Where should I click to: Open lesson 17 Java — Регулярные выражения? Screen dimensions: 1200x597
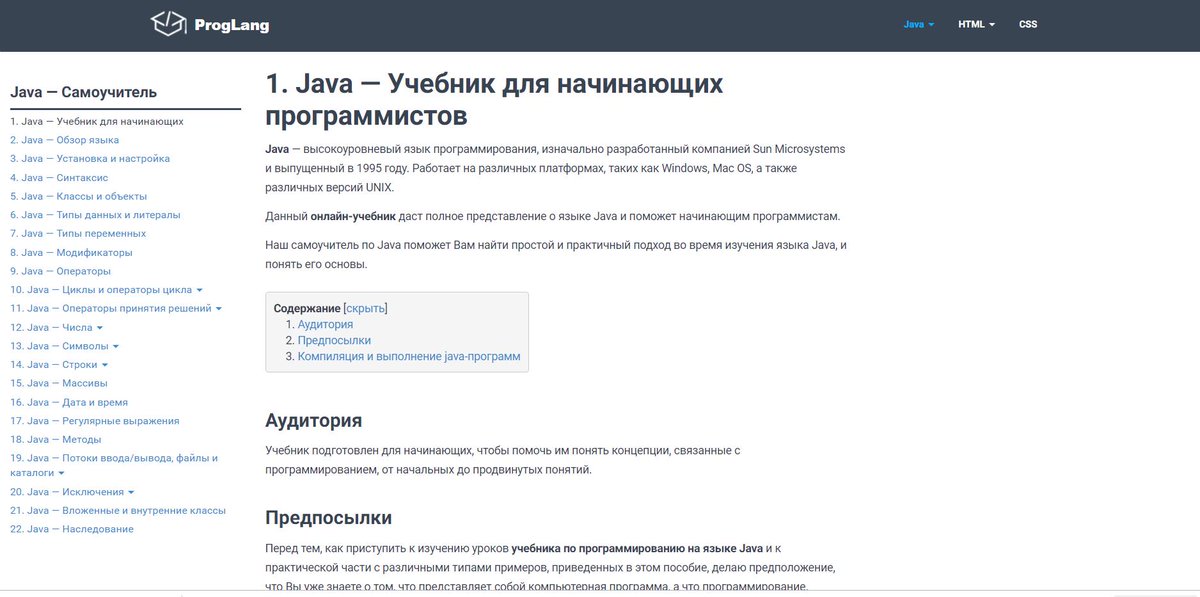click(95, 421)
